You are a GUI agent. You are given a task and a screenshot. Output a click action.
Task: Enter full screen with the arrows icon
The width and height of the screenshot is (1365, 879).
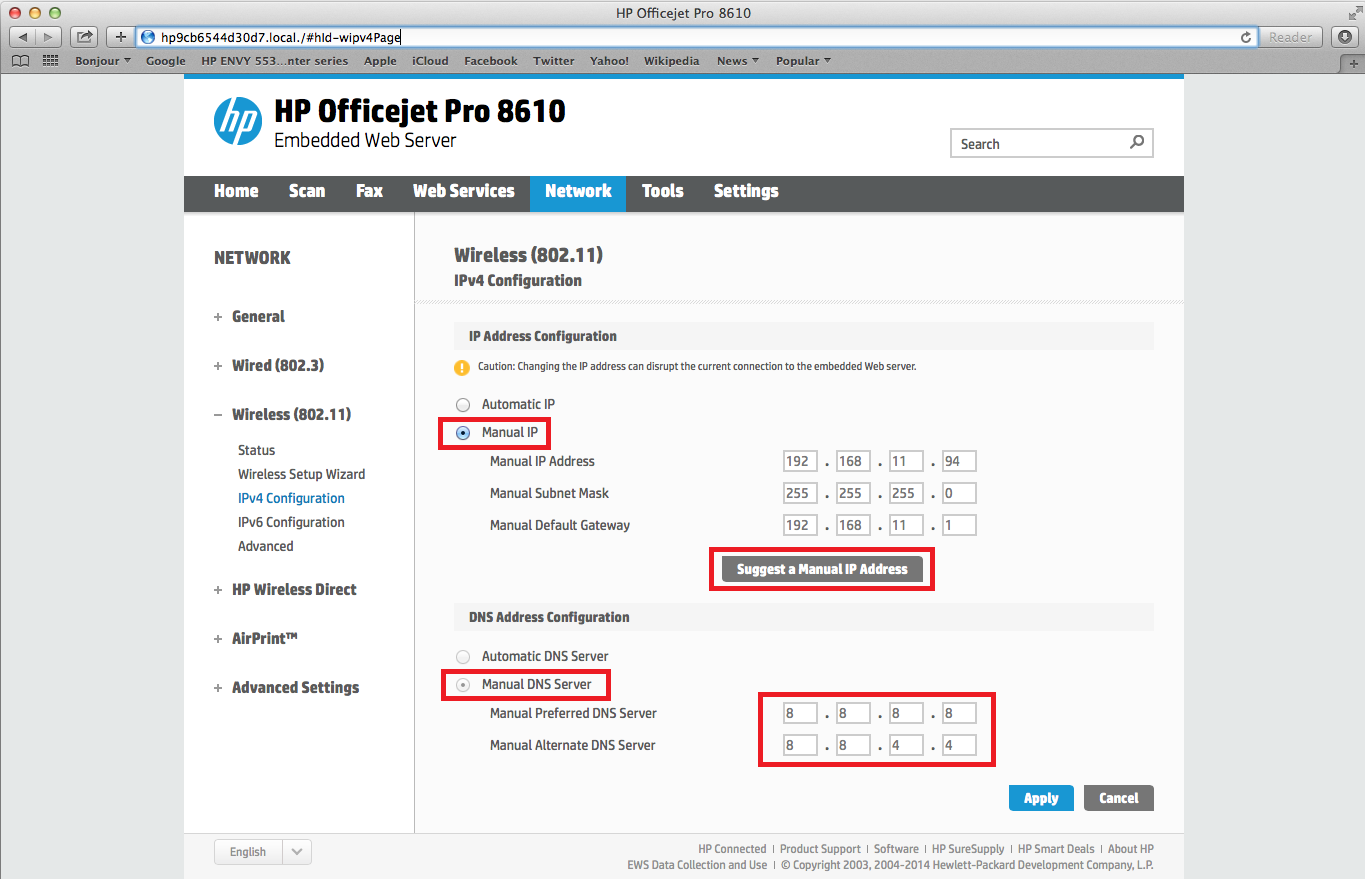(x=1353, y=12)
